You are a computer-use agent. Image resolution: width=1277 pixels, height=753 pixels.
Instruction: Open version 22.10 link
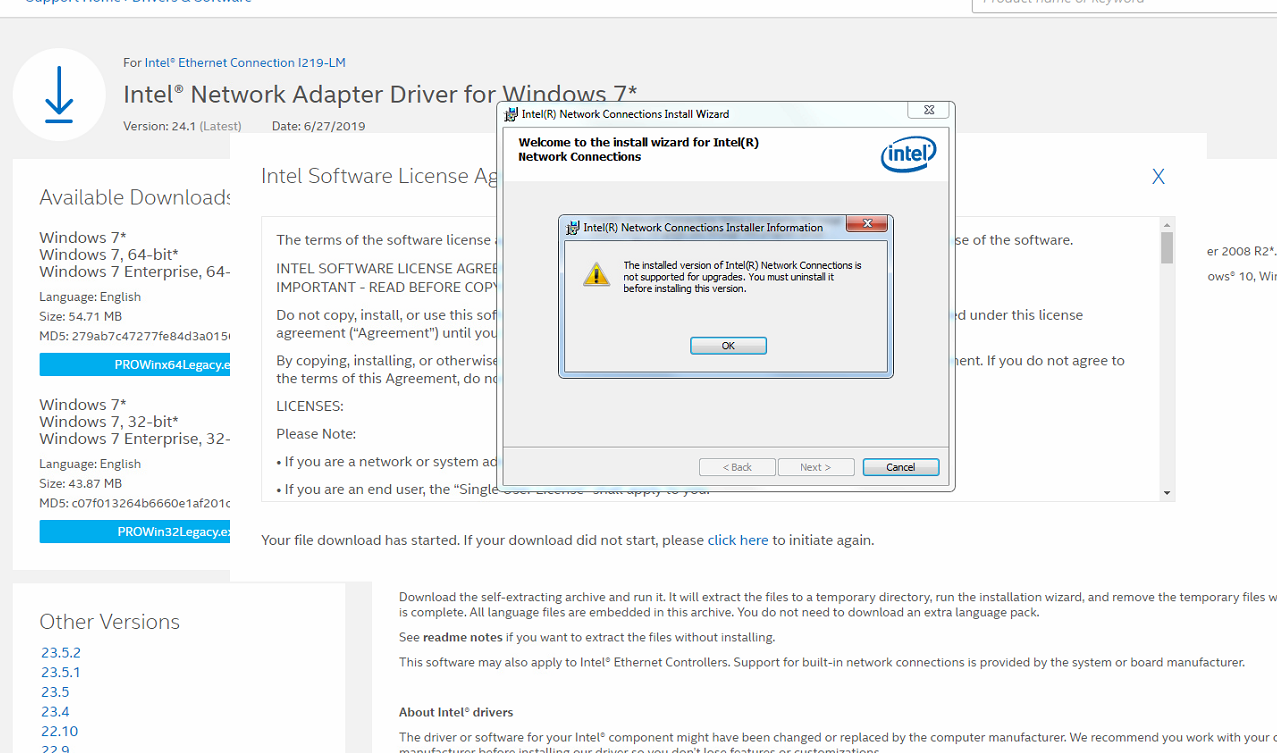pos(59,731)
